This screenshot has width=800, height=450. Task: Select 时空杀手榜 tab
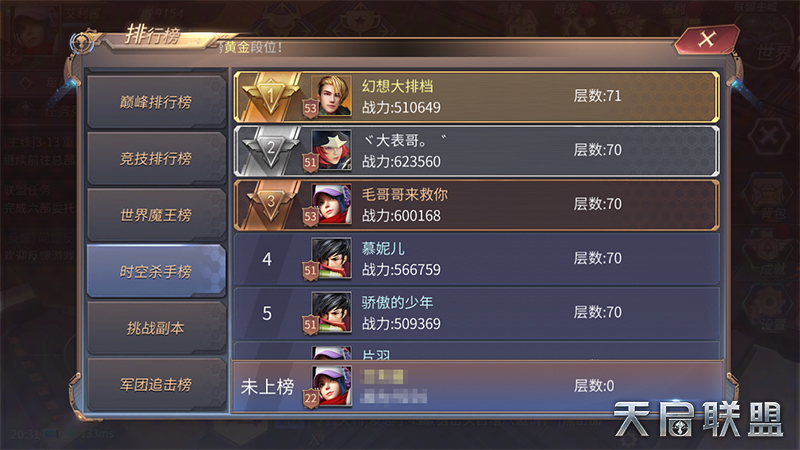click(x=156, y=271)
